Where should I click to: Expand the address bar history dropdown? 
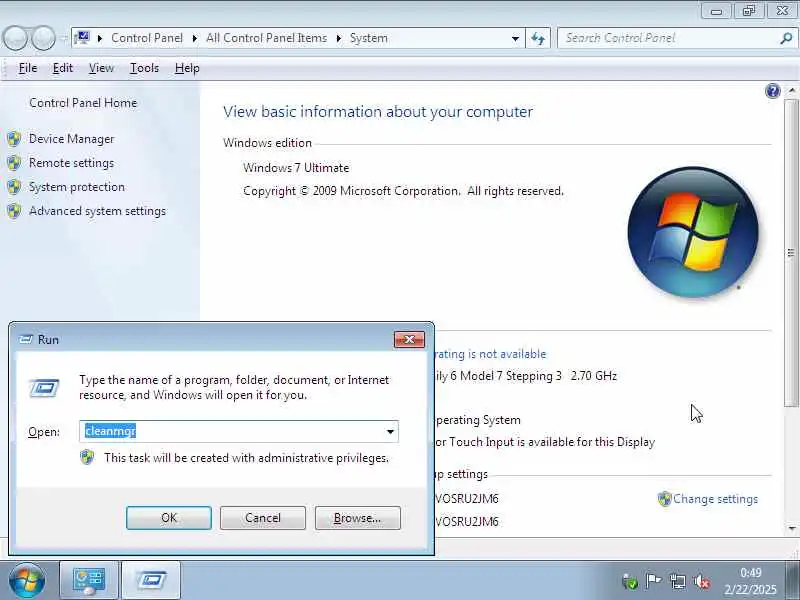click(515, 38)
